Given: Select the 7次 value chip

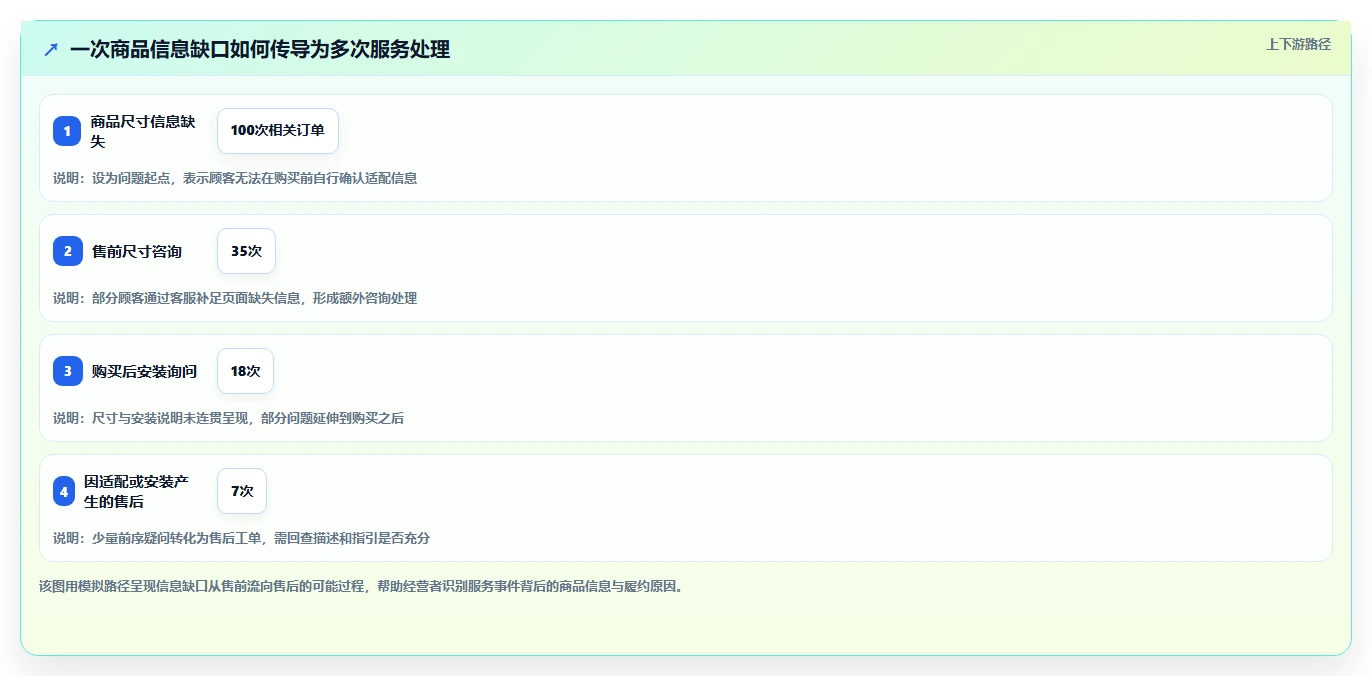Looking at the screenshot, I should tap(242, 491).
